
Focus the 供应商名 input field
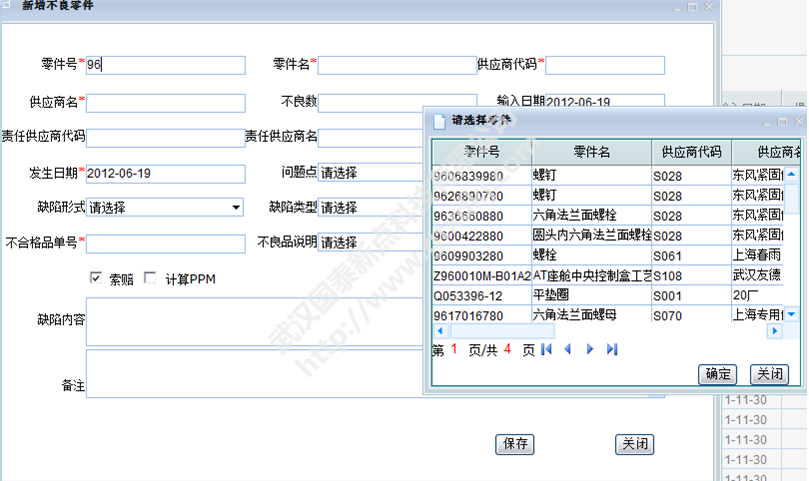(x=165, y=102)
